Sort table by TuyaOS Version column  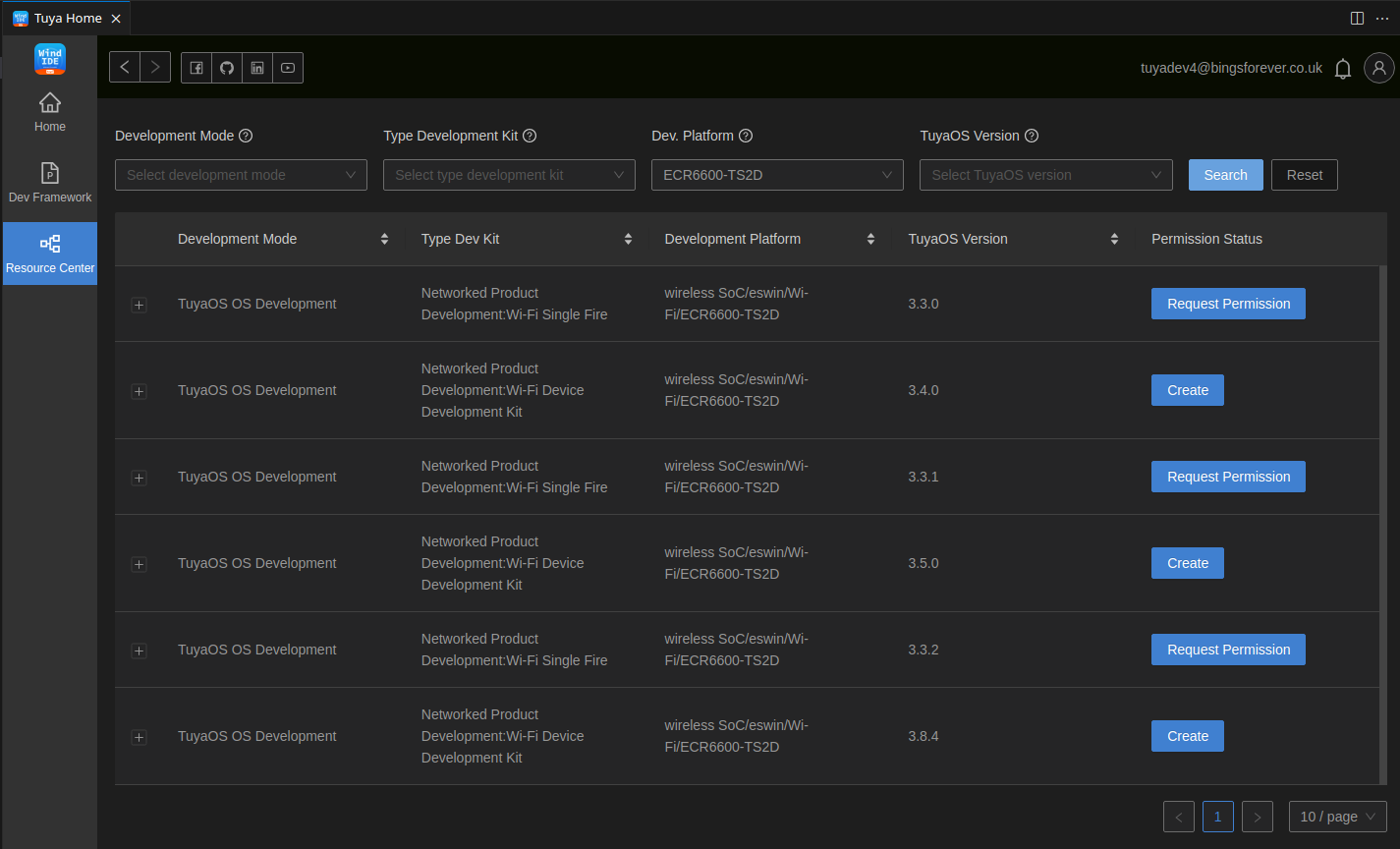coord(1114,239)
